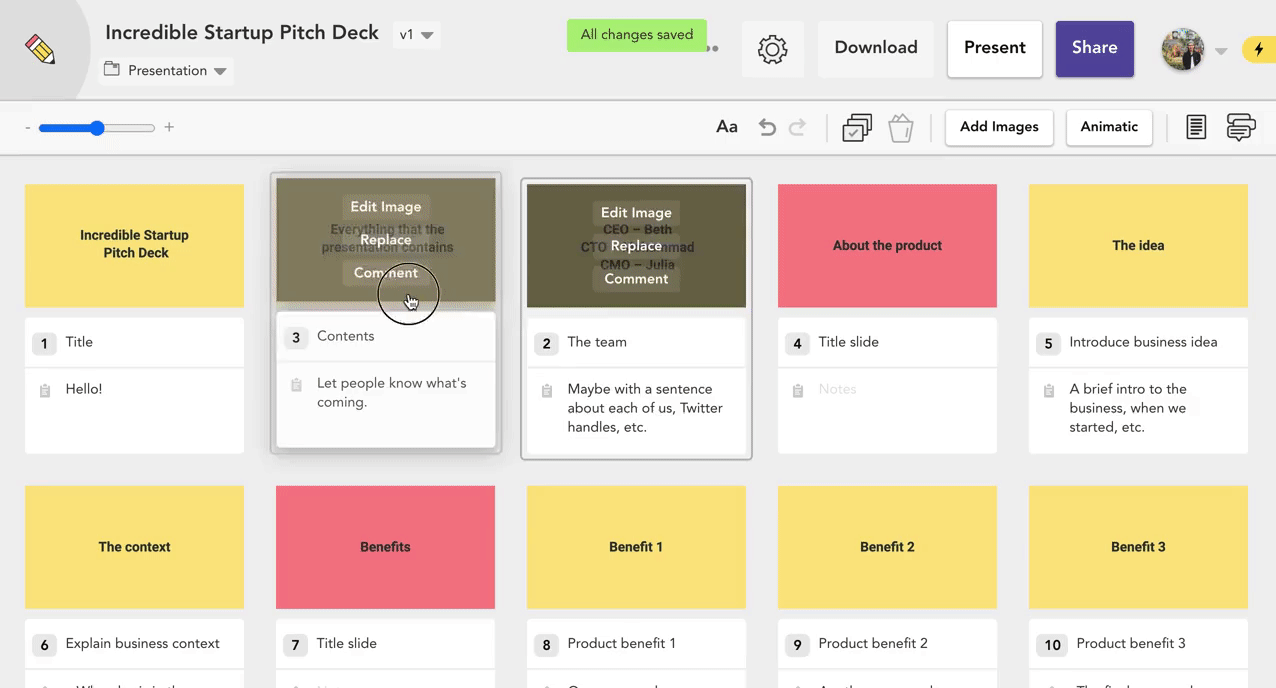The image size is (1276, 688).
Task: Click the Add Images button
Action: pyautogui.click(x=998, y=127)
